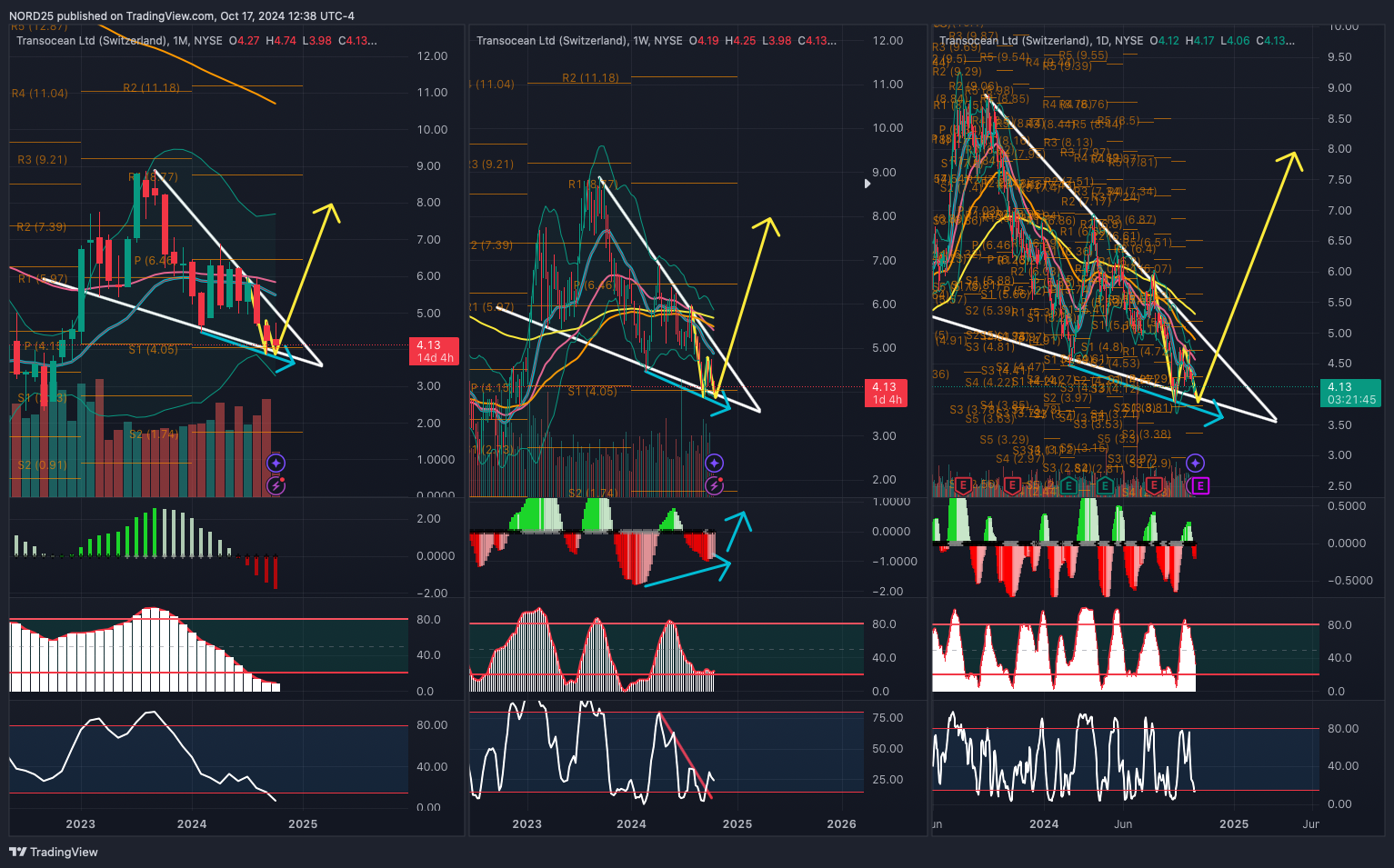Click the green 4.13 03:21:45 price label

[1350, 393]
